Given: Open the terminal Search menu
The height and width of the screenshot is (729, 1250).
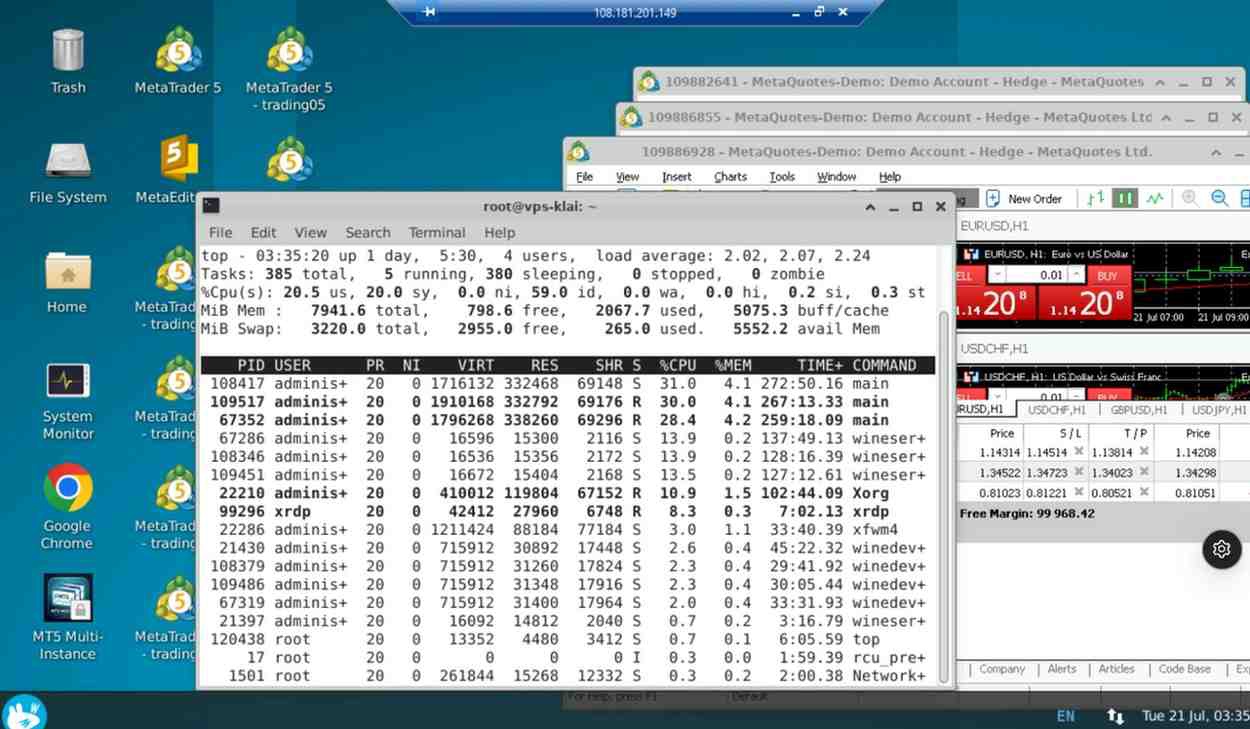Looking at the screenshot, I should click(x=368, y=232).
